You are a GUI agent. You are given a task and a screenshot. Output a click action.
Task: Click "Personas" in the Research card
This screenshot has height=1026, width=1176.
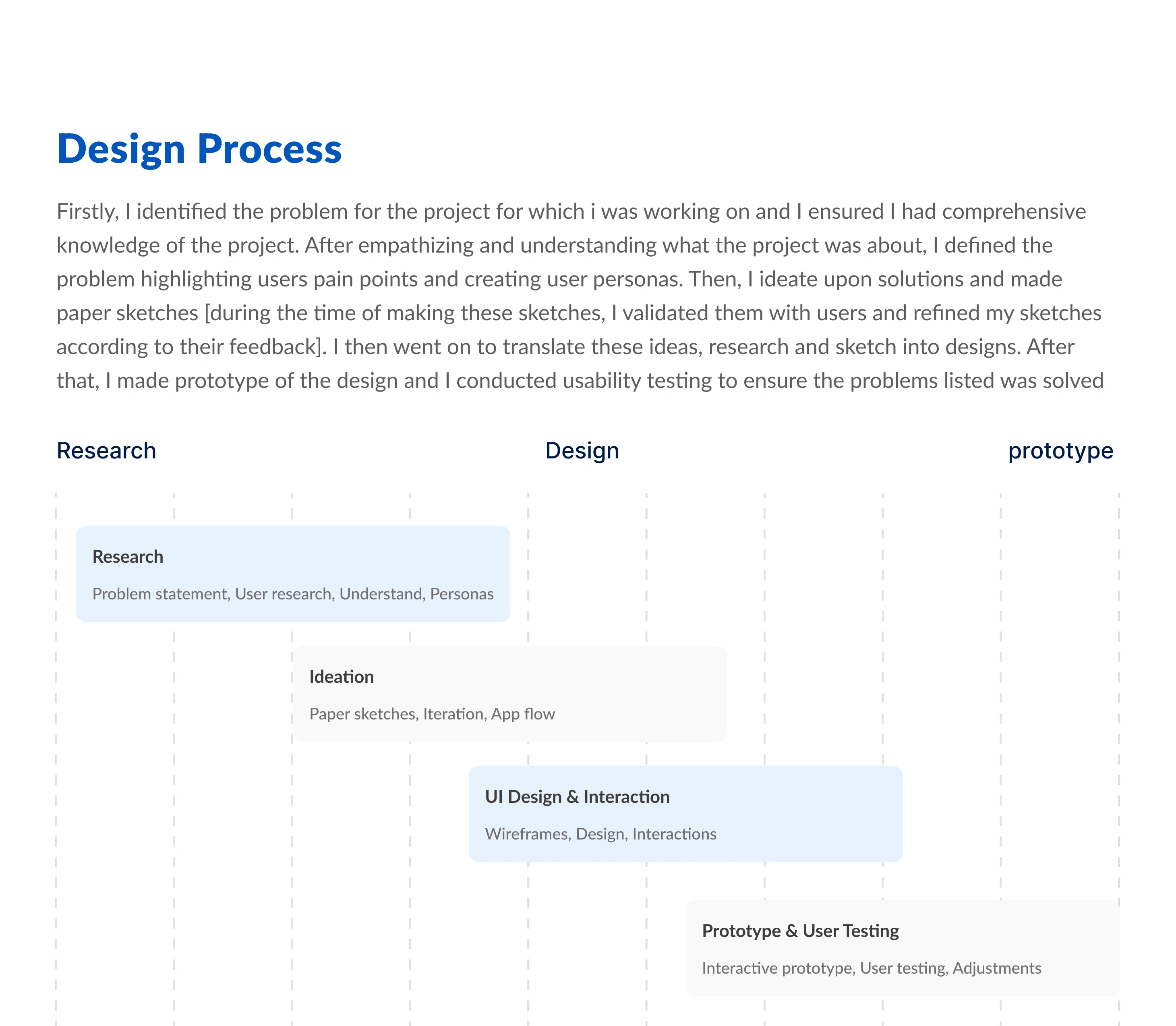click(461, 594)
